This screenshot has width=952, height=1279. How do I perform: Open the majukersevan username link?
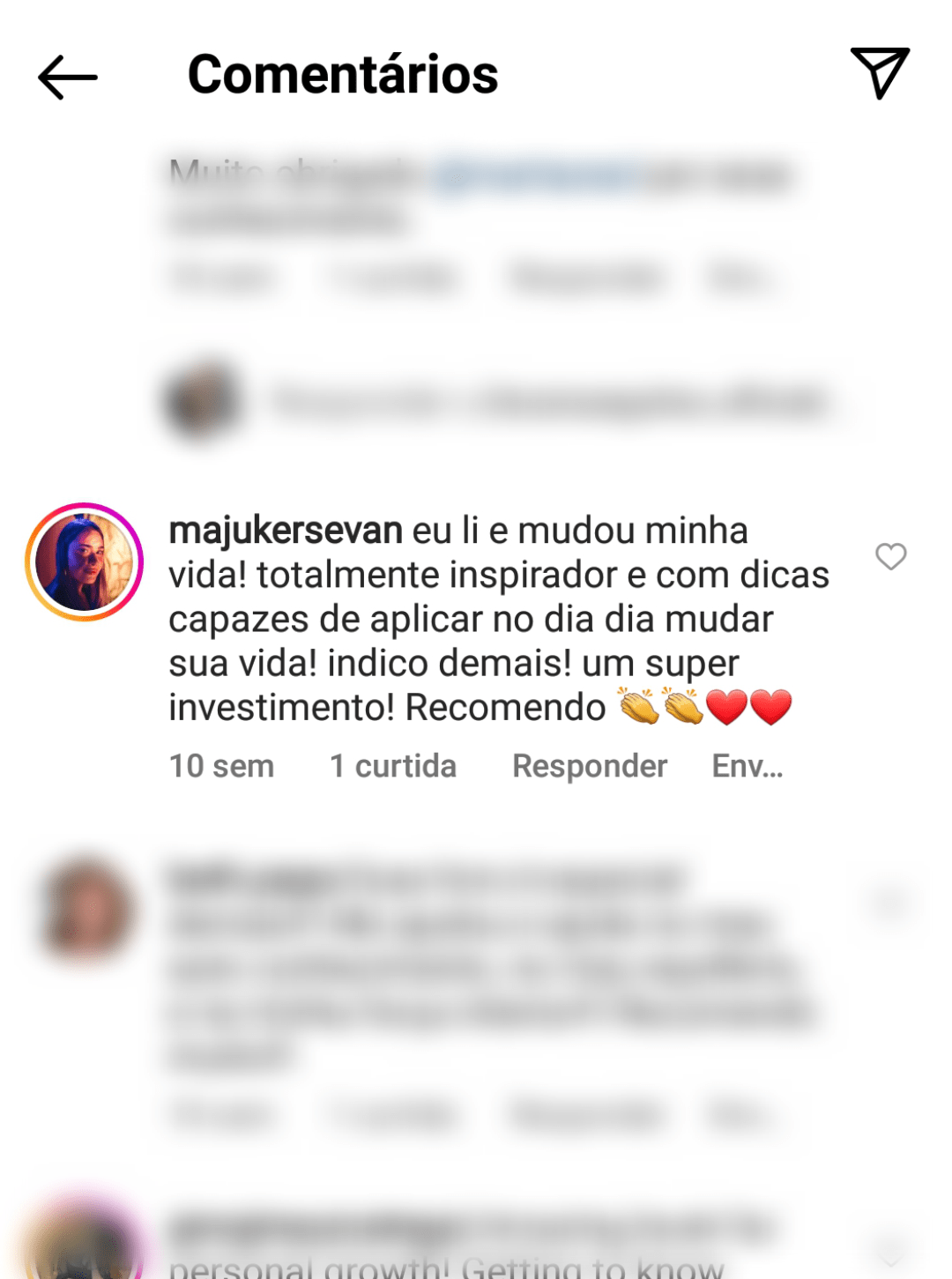point(286,531)
